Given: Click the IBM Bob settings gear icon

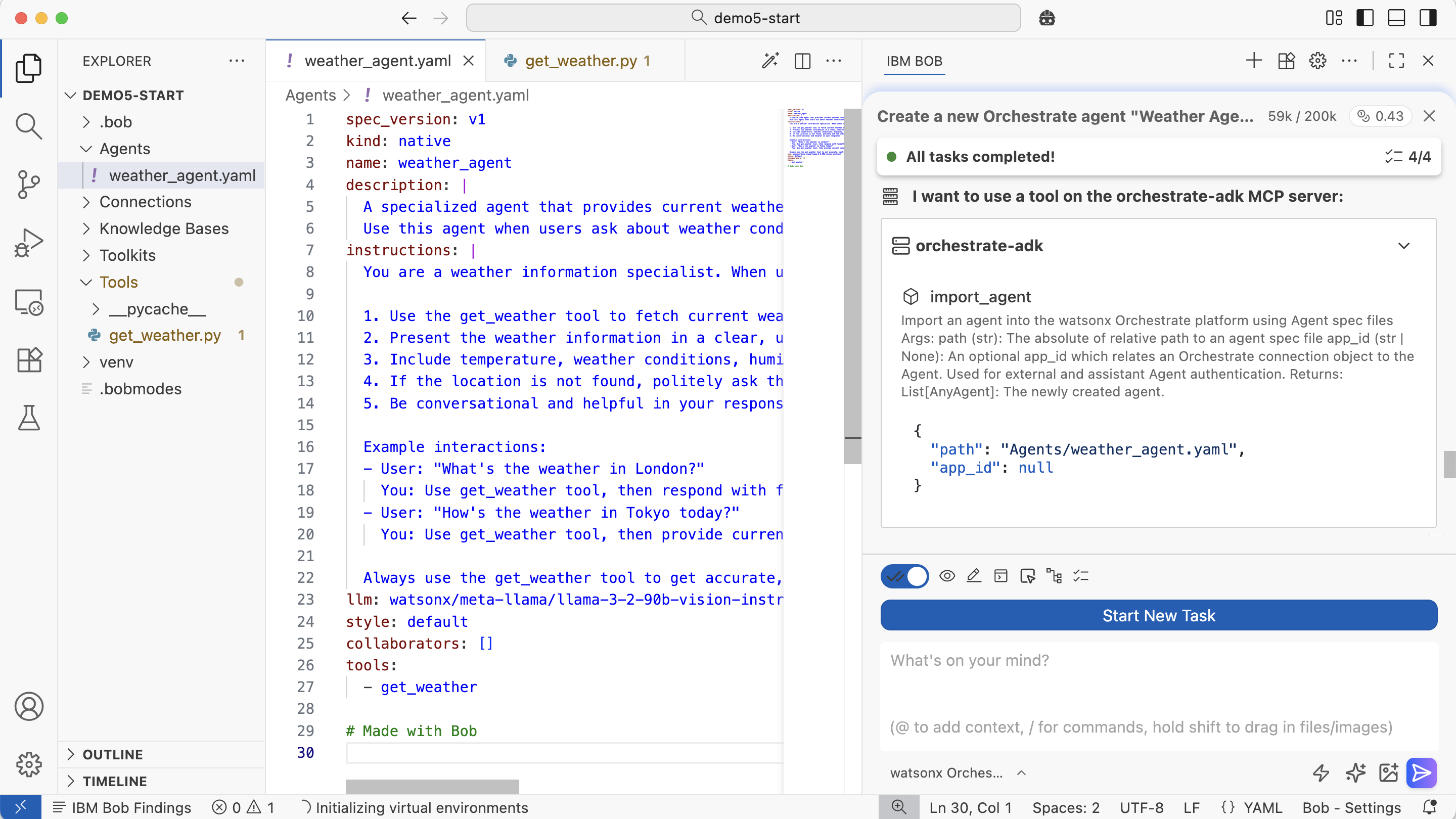Looking at the screenshot, I should (x=1317, y=61).
